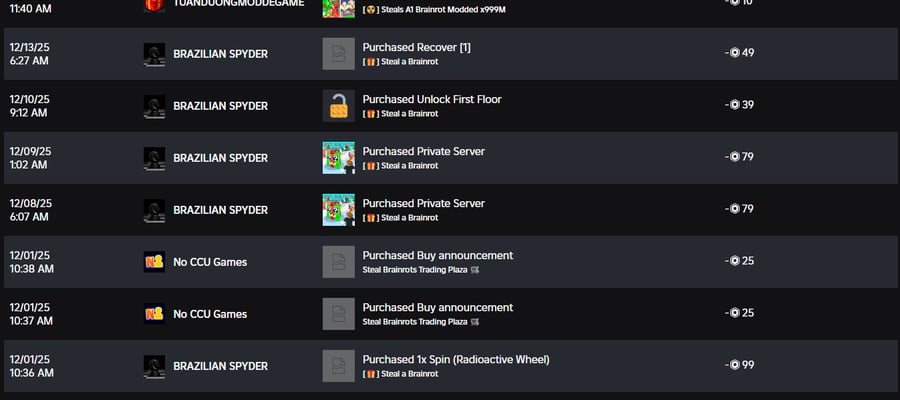The image size is (900, 400).
Task: Click Private Server thumbnail dated 12/08/25
Action: click(339, 210)
